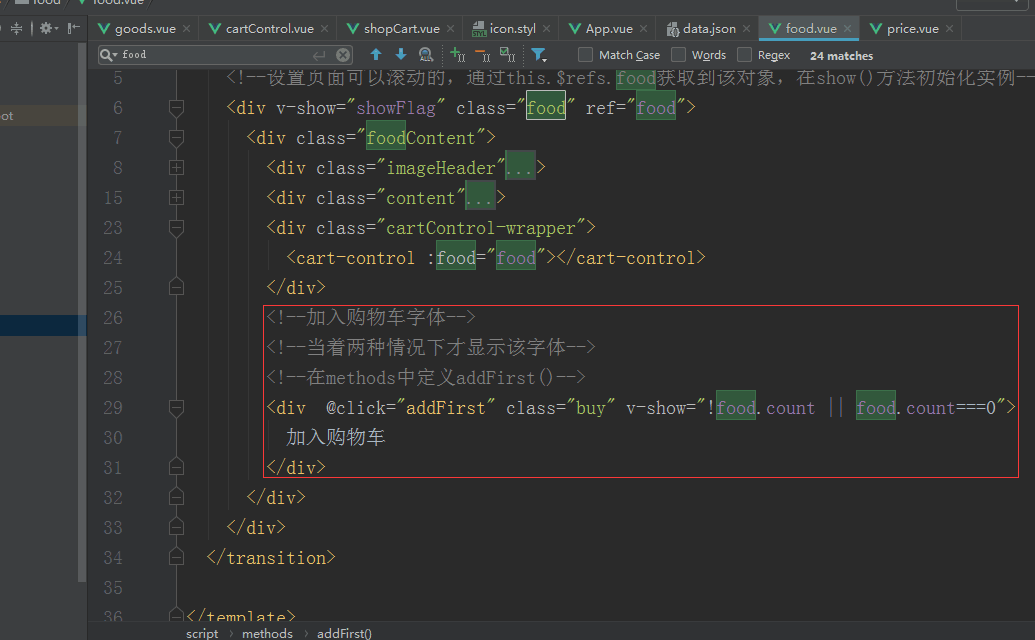1035x640 pixels.
Task: Collapse the cartControl-wrapper fold at line 23
Action: coord(176,228)
